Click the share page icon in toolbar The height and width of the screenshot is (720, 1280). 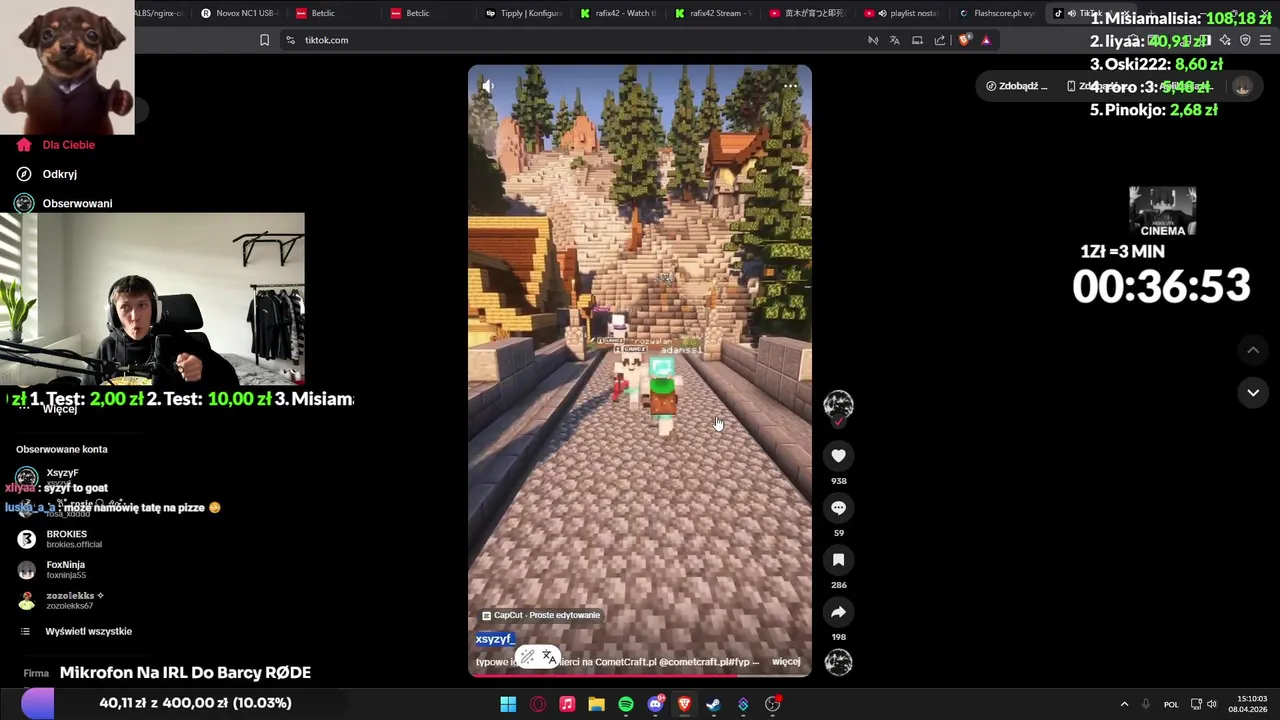click(x=940, y=40)
